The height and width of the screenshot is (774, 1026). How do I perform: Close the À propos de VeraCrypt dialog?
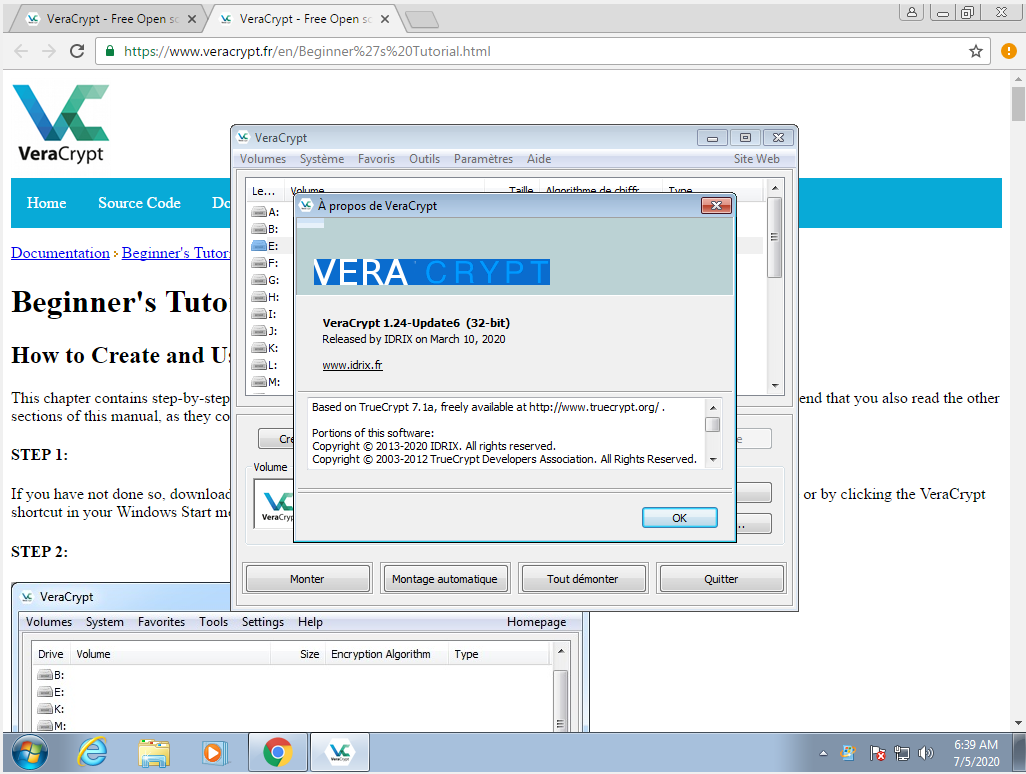pos(716,205)
